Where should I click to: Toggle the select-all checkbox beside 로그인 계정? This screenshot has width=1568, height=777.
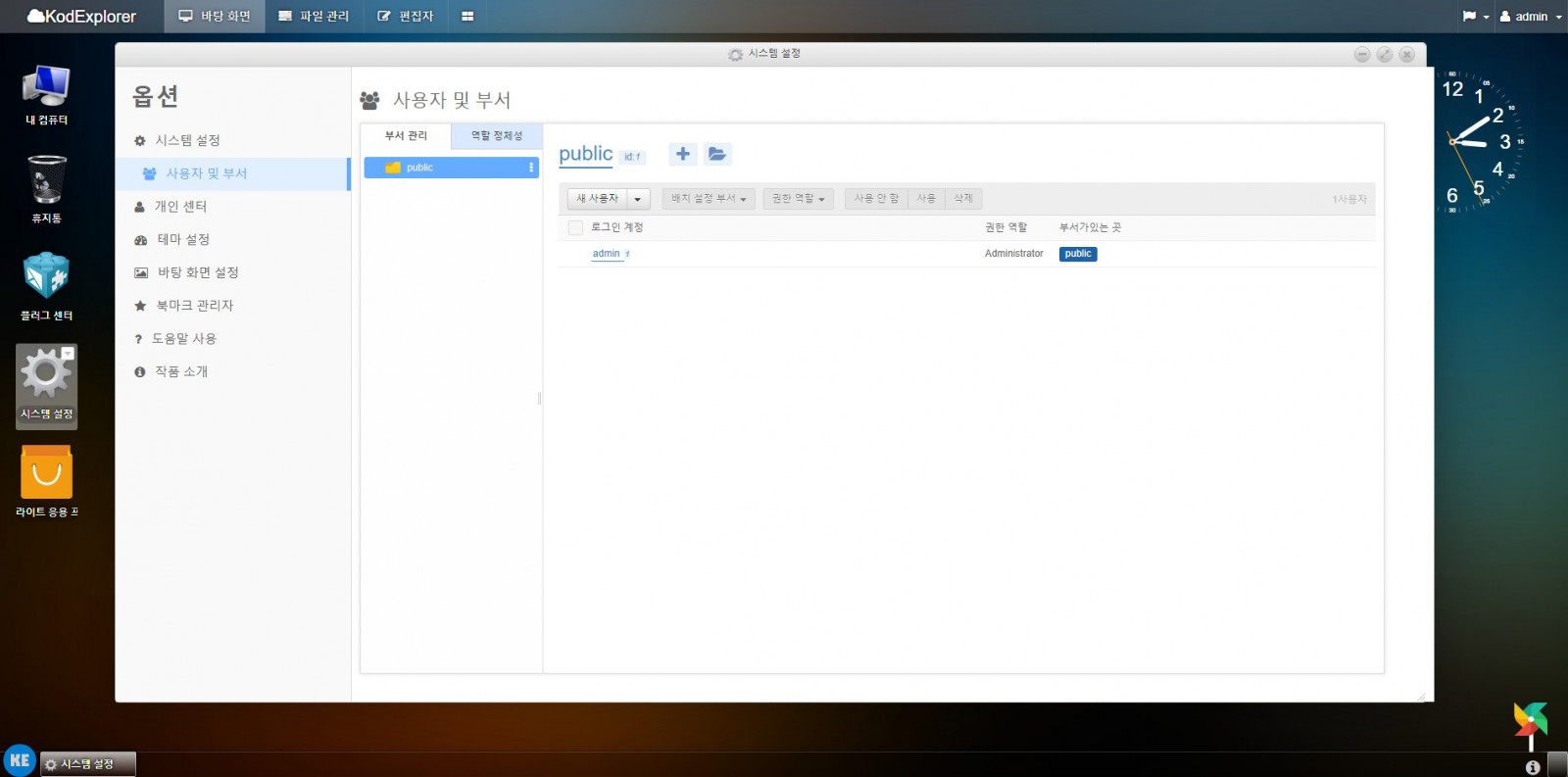coord(575,227)
